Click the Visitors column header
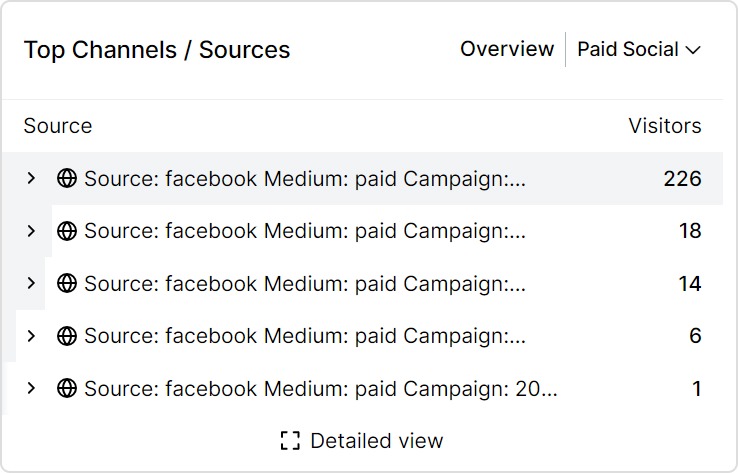This screenshot has height=473, width=738. point(664,126)
